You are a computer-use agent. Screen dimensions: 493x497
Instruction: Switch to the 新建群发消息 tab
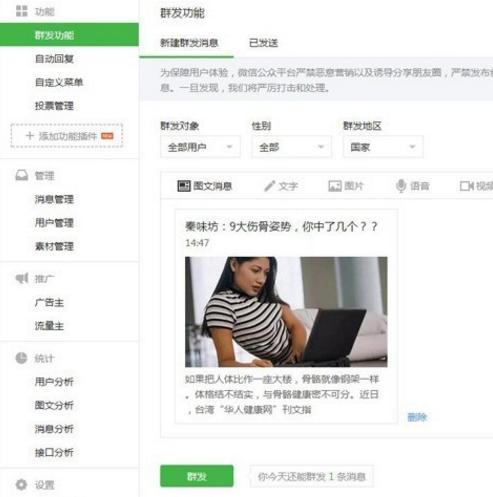click(189, 43)
